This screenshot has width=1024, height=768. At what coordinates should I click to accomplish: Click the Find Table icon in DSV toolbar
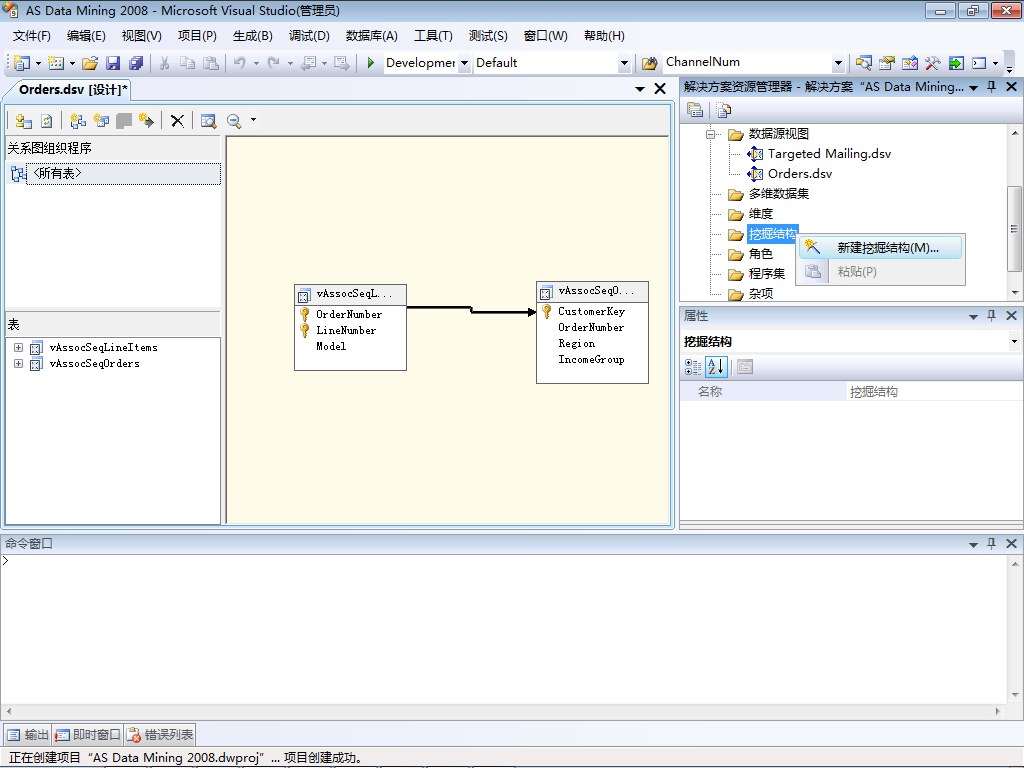click(x=208, y=121)
